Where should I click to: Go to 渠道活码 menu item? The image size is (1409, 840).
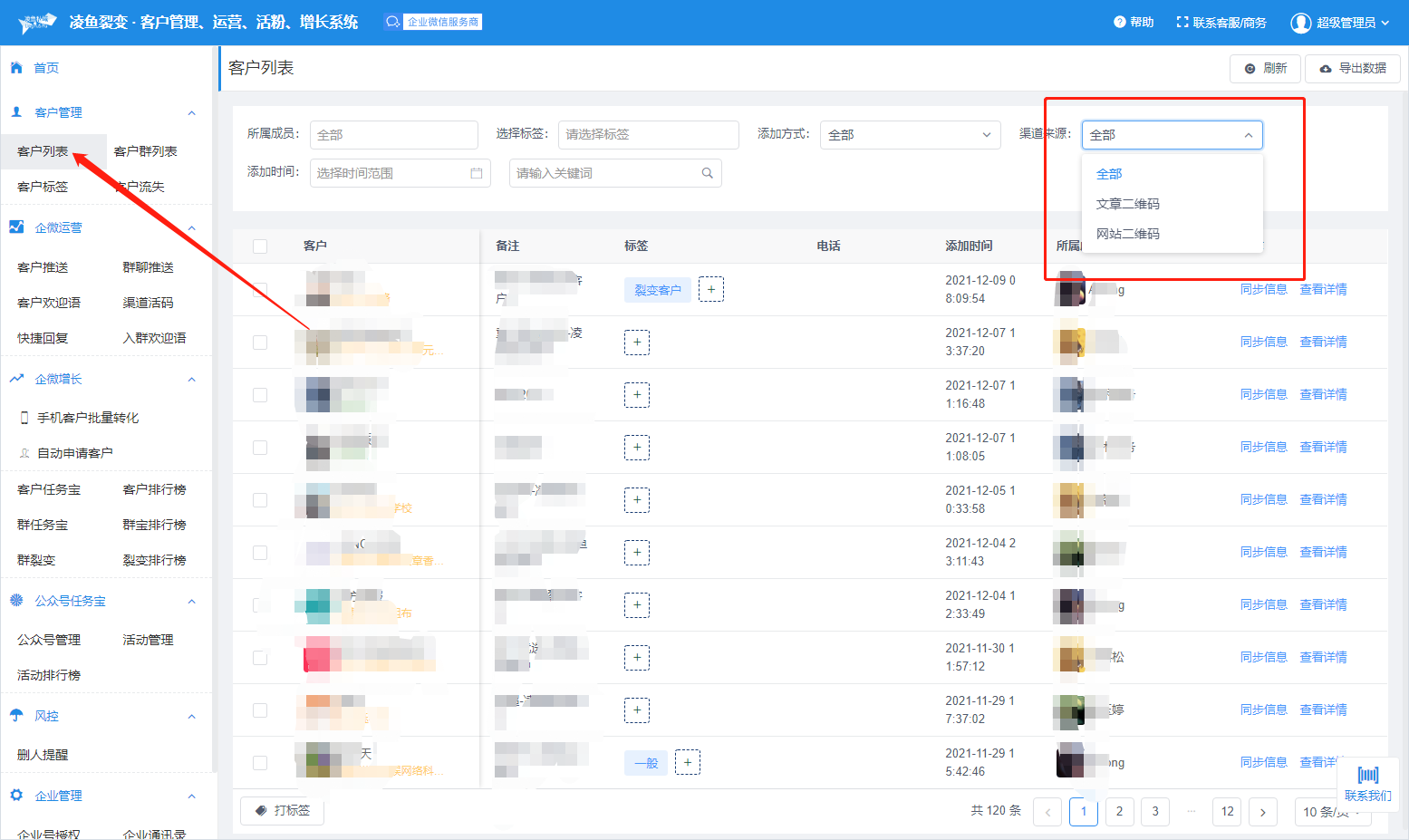(148, 303)
